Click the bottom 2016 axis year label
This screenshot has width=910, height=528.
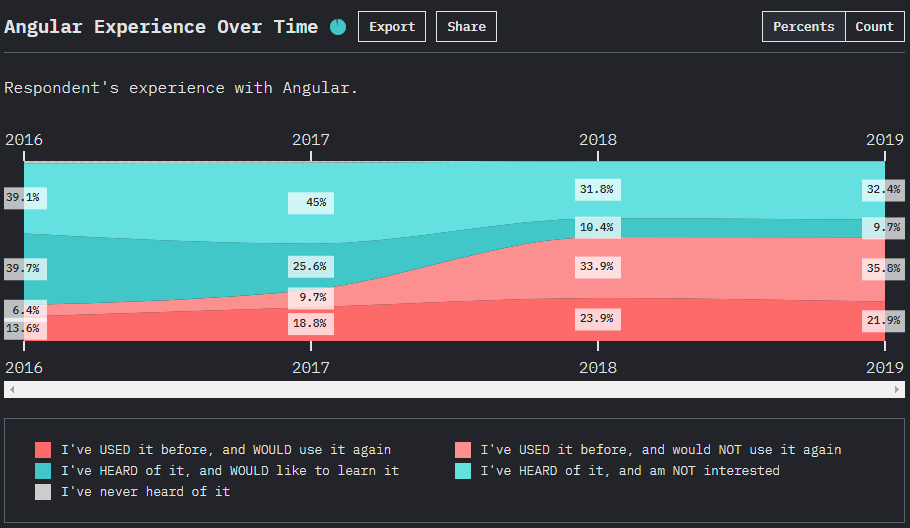[x=24, y=368]
